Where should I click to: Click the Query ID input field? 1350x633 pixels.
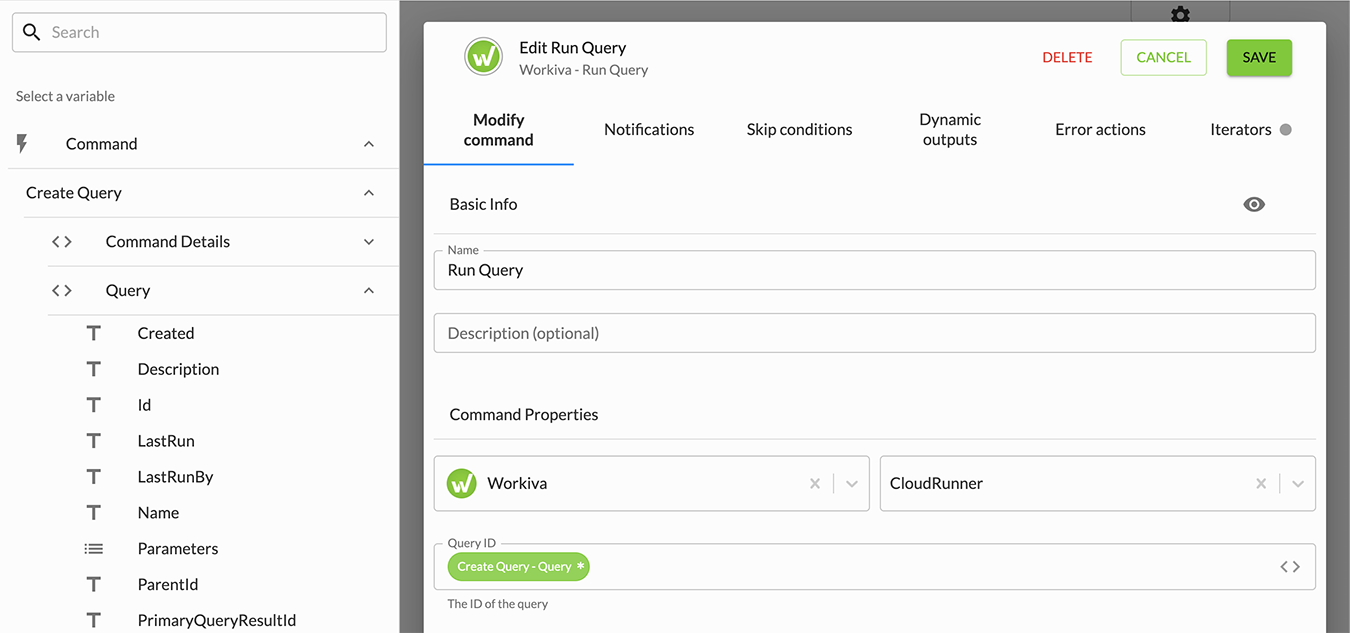(x=874, y=567)
